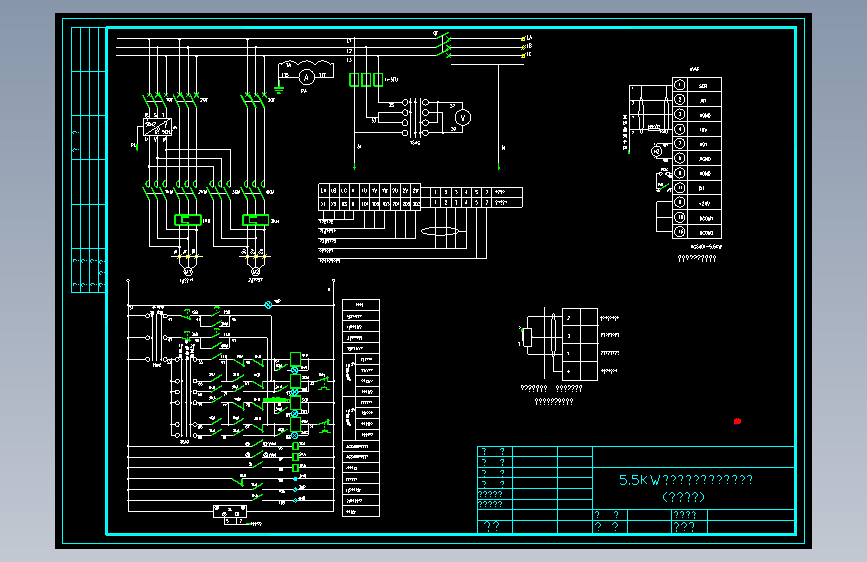
Task: Click the red marker dot
Action: coord(737,422)
